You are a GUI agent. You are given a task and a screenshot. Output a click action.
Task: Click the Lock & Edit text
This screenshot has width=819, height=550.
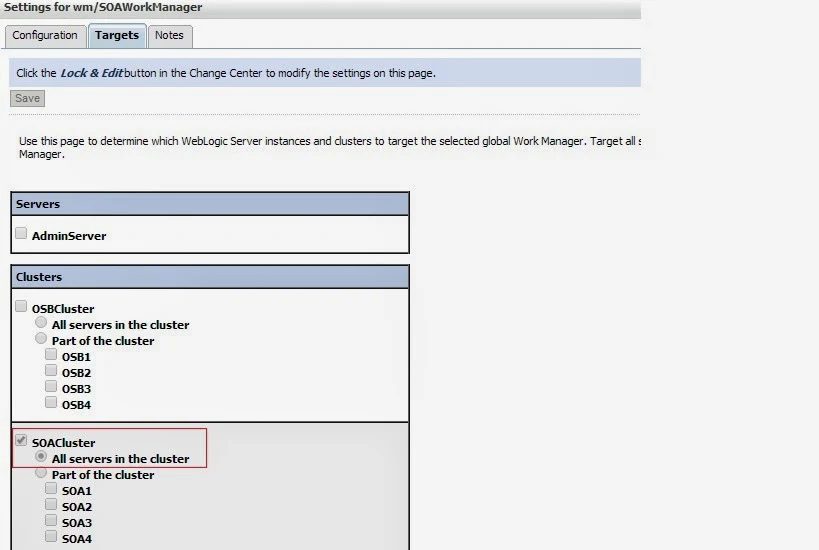point(91,73)
